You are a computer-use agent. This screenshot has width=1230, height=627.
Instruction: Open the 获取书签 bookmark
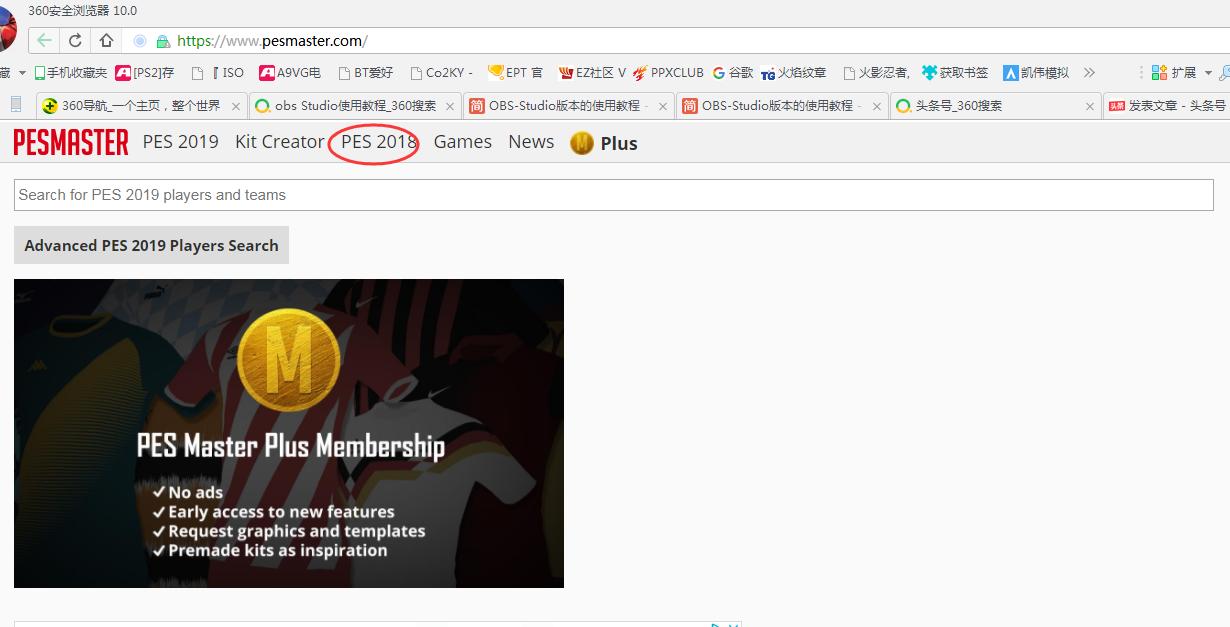coord(955,73)
